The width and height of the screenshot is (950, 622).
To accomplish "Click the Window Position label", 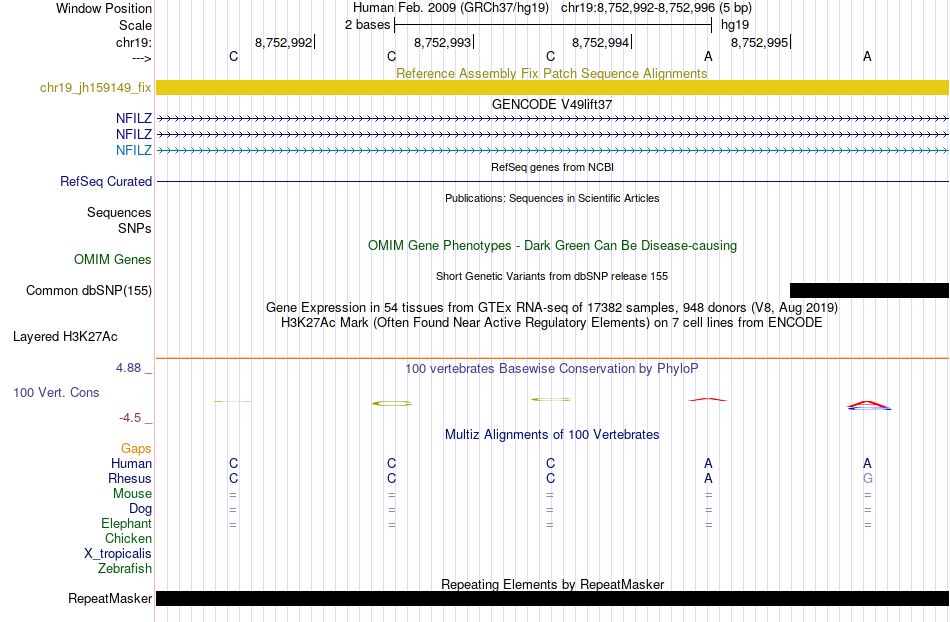I will [x=104, y=8].
